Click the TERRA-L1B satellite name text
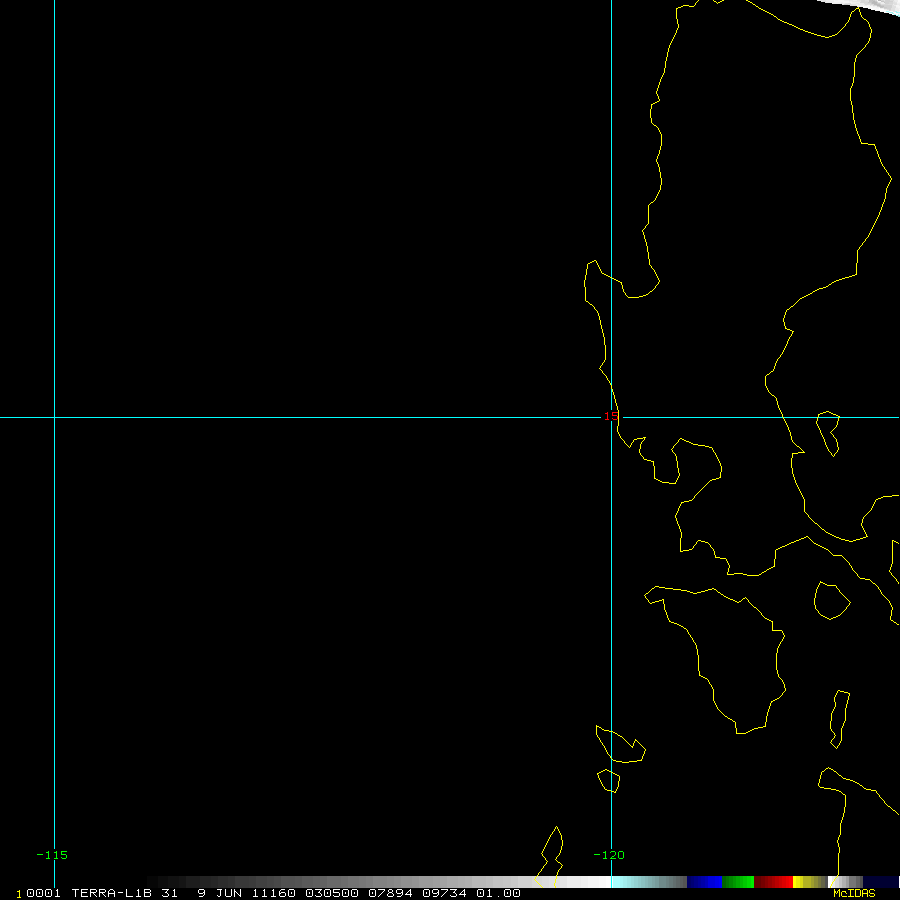The width and height of the screenshot is (900, 900). [110, 893]
